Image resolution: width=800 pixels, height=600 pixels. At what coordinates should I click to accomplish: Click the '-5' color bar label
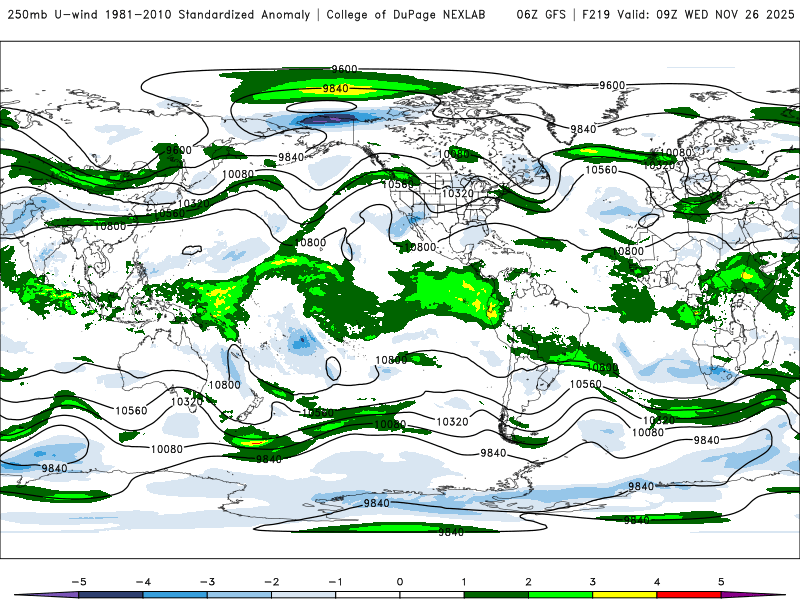[79, 582]
